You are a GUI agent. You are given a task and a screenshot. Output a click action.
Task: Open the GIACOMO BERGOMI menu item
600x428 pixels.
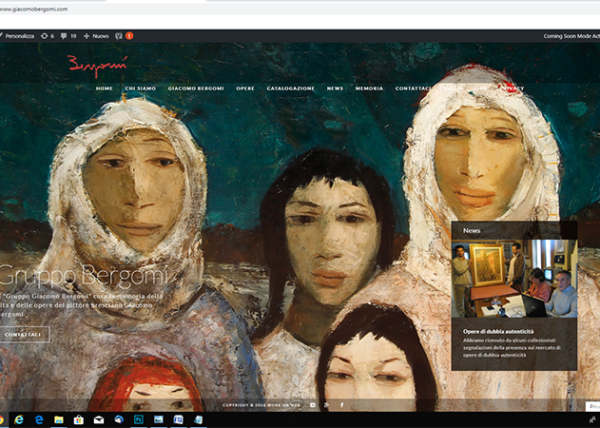click(196, 88)
